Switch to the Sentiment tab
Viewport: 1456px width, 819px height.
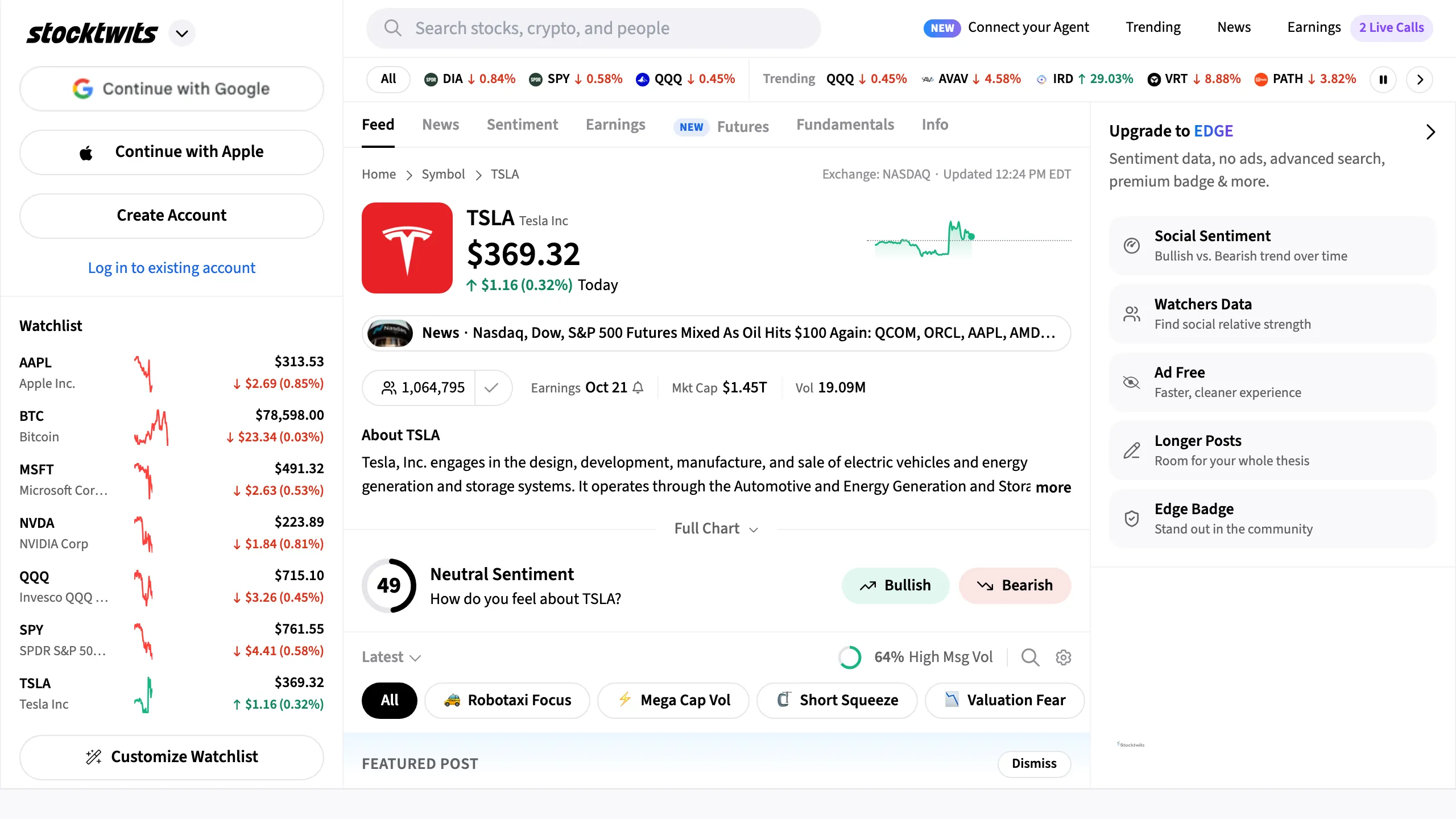(x=522, y=125)
